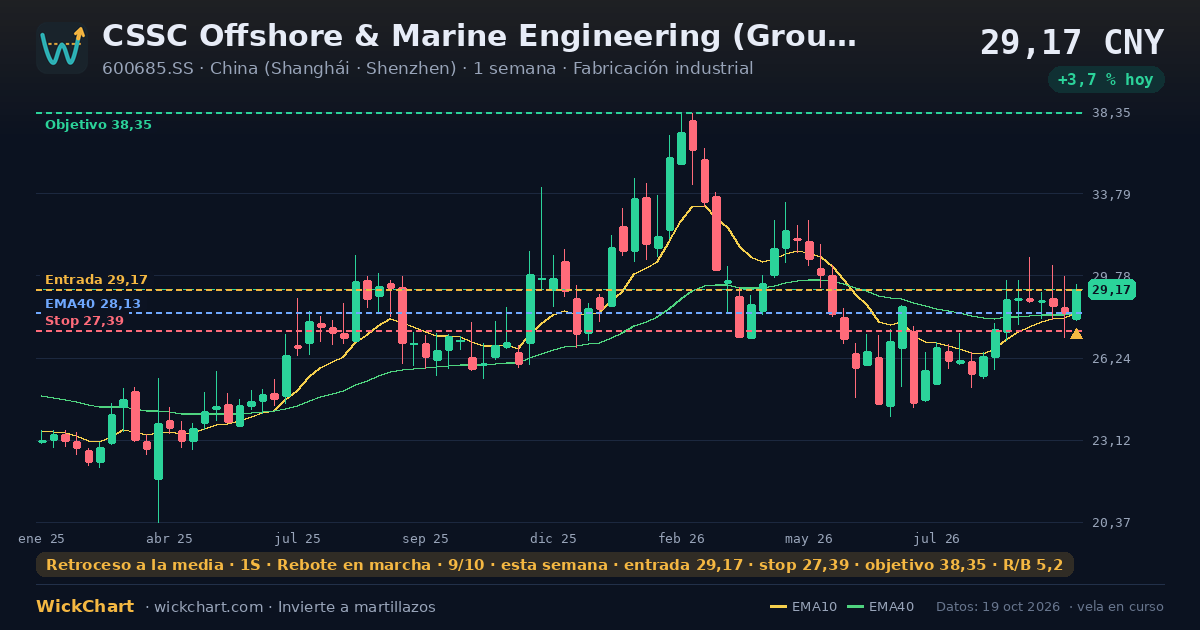Click the jul 26 date label
Viewport: 1200px width, 630px height.
[x=937, y=538]
